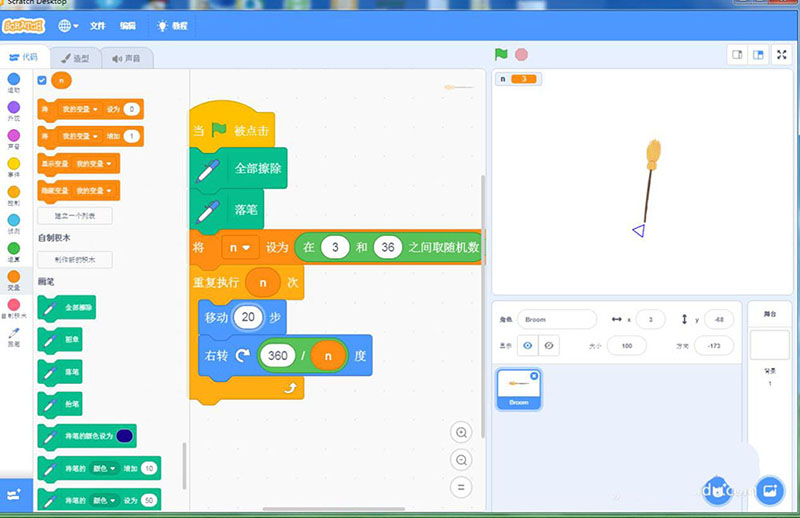Click the 落笔 pen-down block in palette
This screenshot has height=518, width=800.
60,372
